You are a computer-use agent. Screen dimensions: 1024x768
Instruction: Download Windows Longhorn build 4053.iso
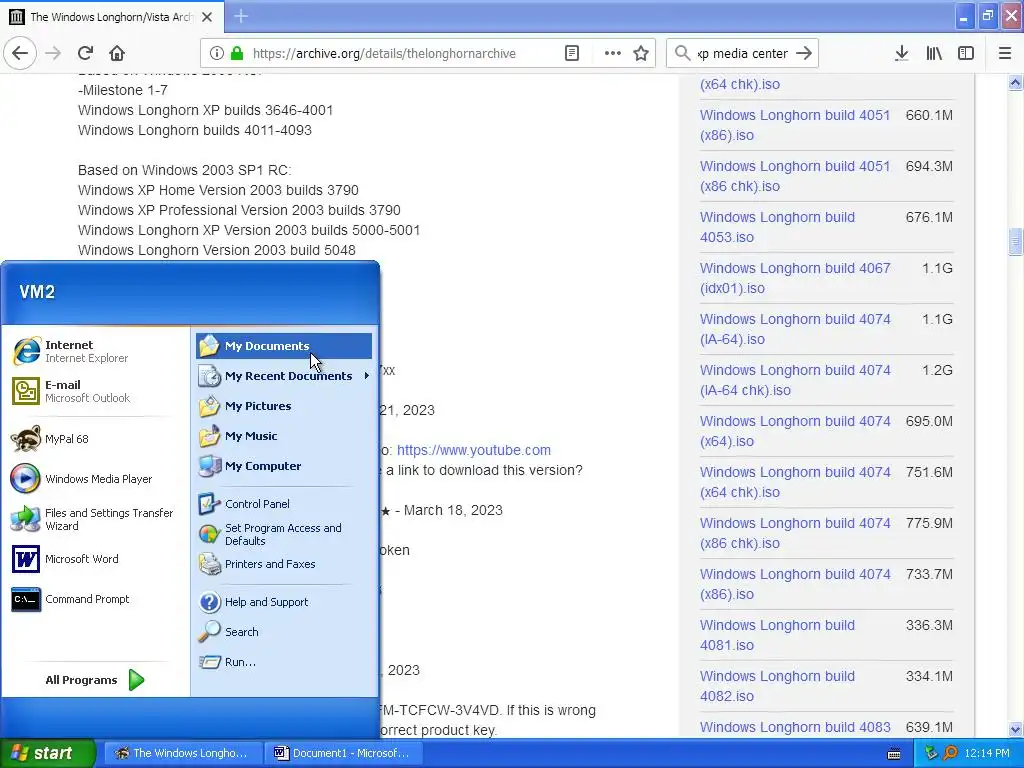pos(777,227)
